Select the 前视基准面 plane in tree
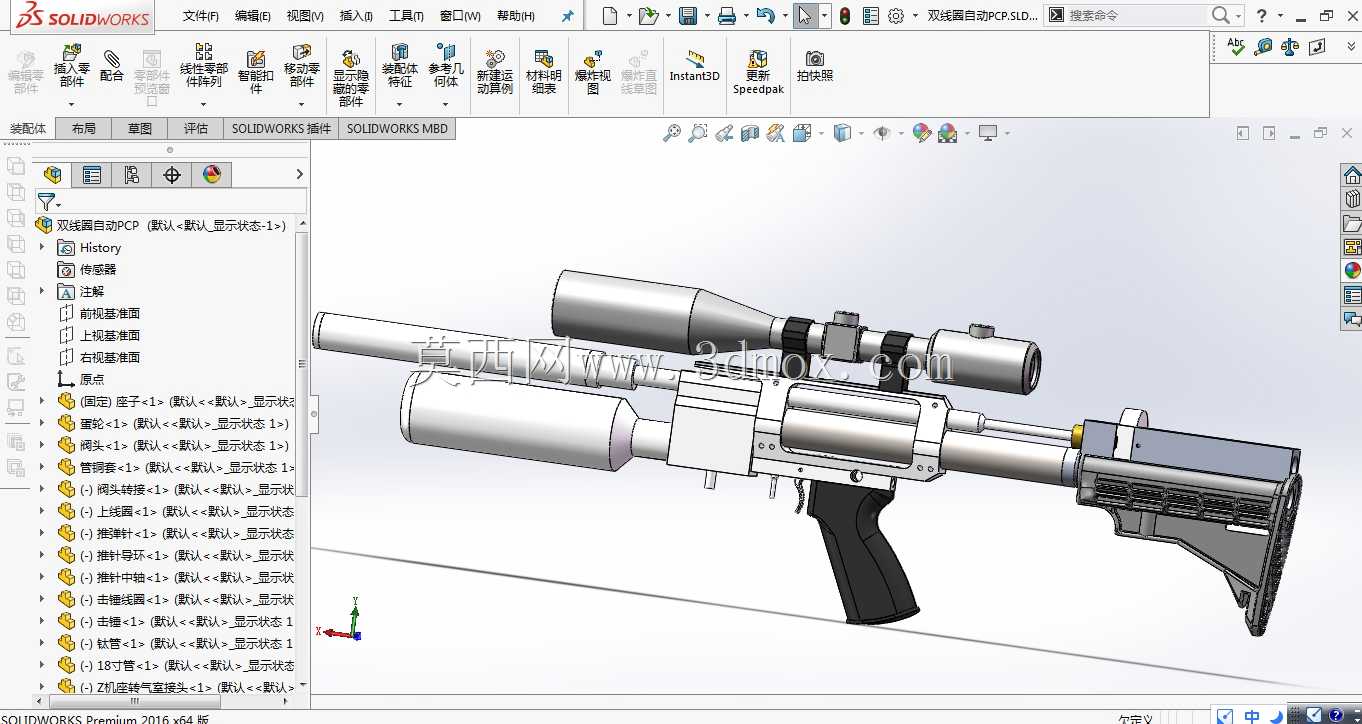Image resolution: width=1362 pixels, height=724 pixels. click(110, 313)
